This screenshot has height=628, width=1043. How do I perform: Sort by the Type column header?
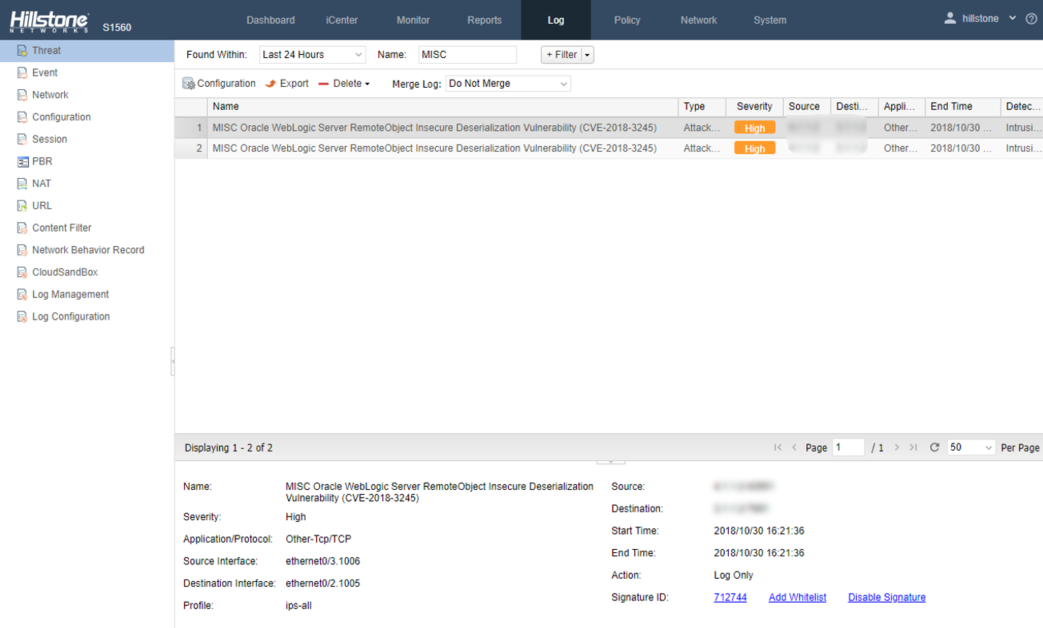pos(702,106)
